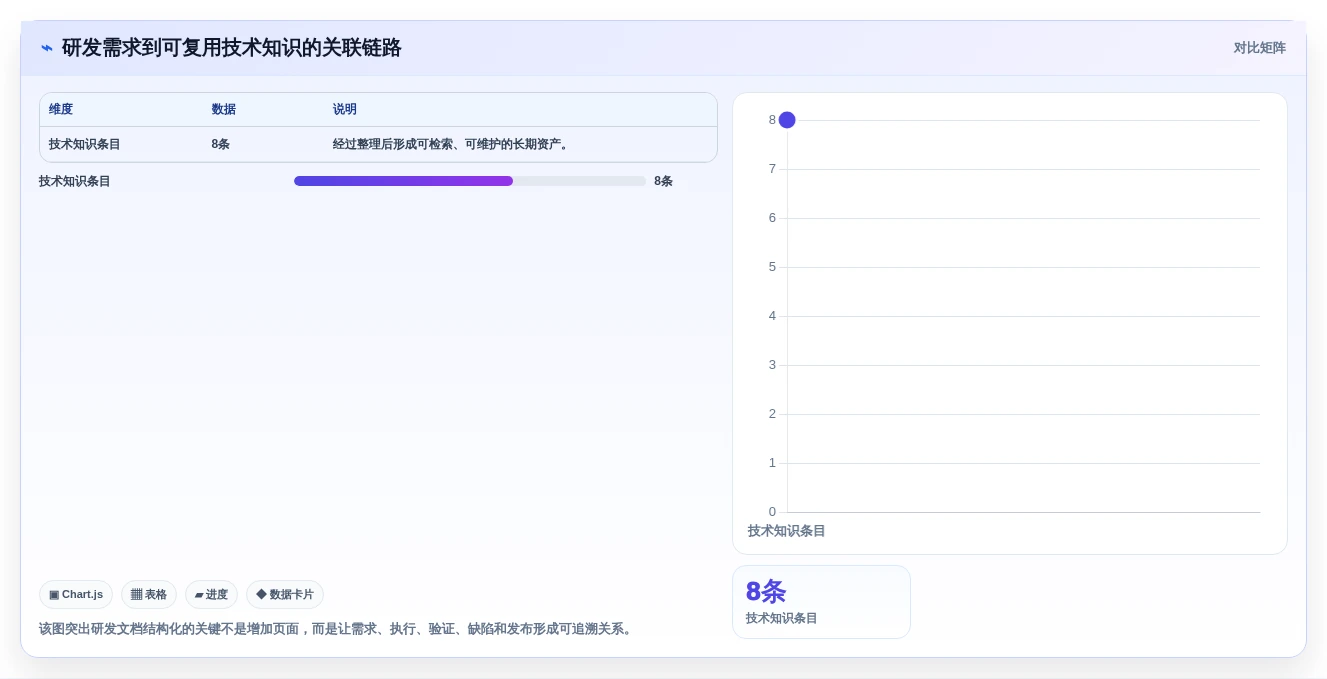Image resolution: width=1327 pixels, height=679 pixels.
Task: Click the y-axis tick label 4
Action: click(772, 316)
